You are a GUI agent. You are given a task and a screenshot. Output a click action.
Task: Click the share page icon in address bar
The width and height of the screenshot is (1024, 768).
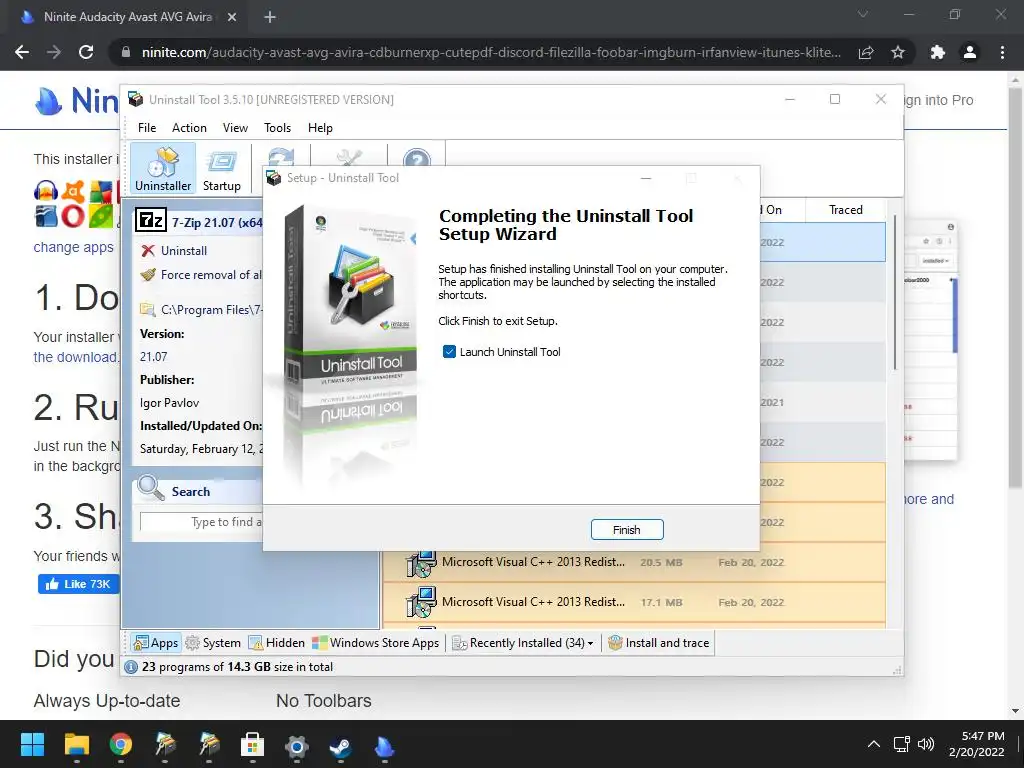pos(866,52)
